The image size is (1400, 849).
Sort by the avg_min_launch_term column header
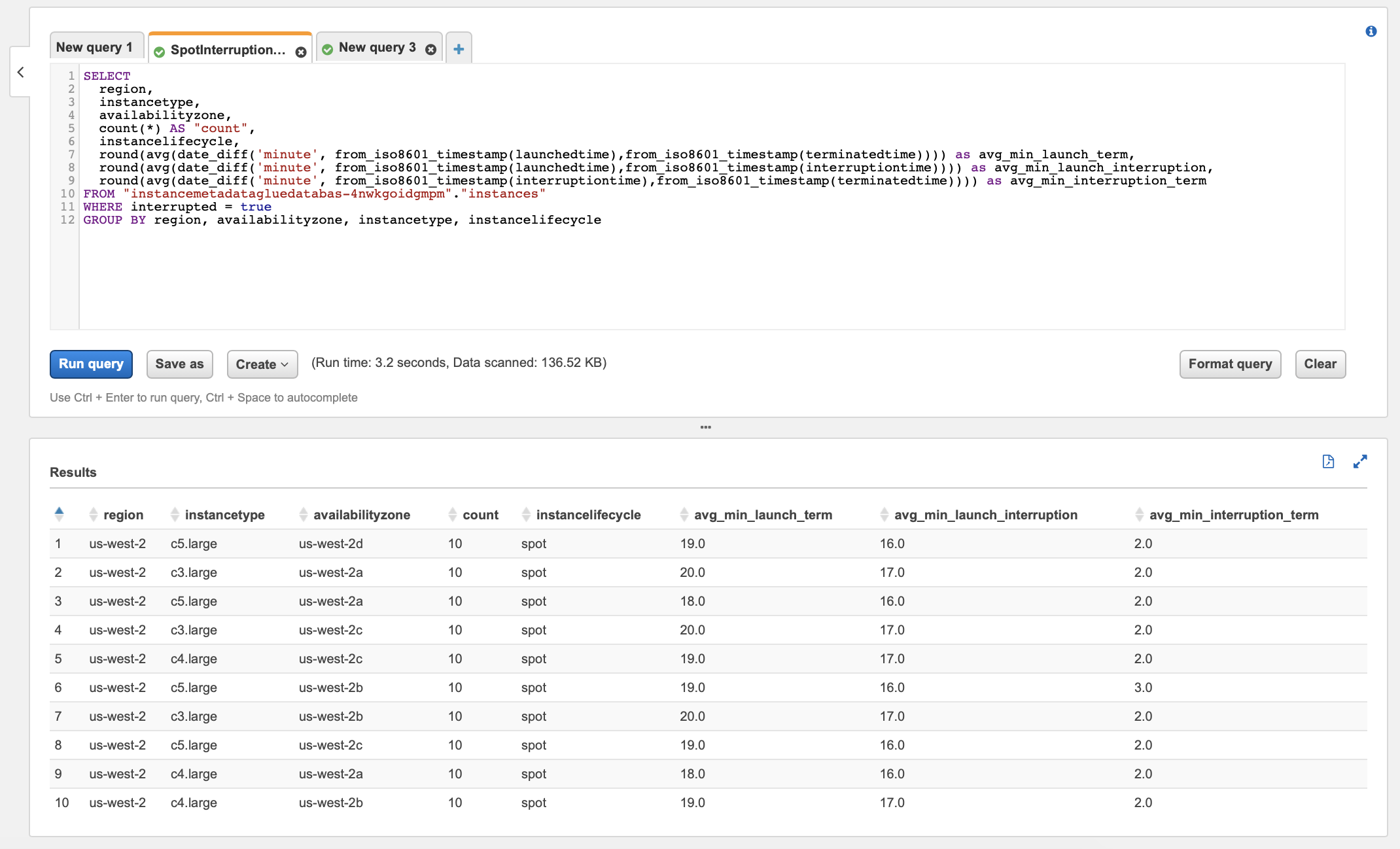(x=762, y=515)
